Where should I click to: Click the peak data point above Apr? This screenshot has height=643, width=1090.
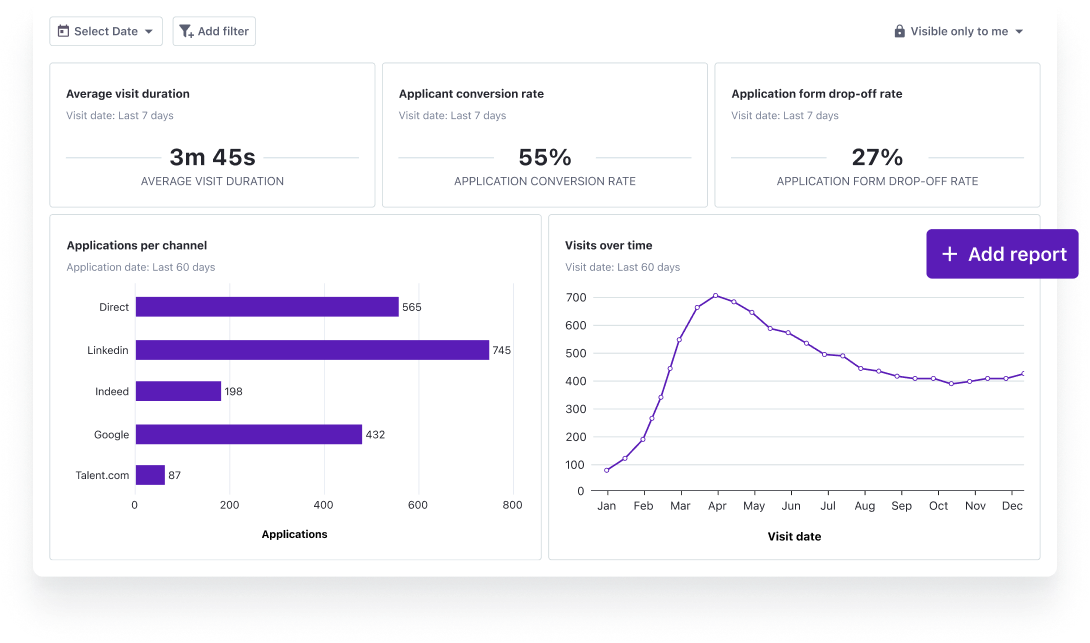(x=715, y=295)
